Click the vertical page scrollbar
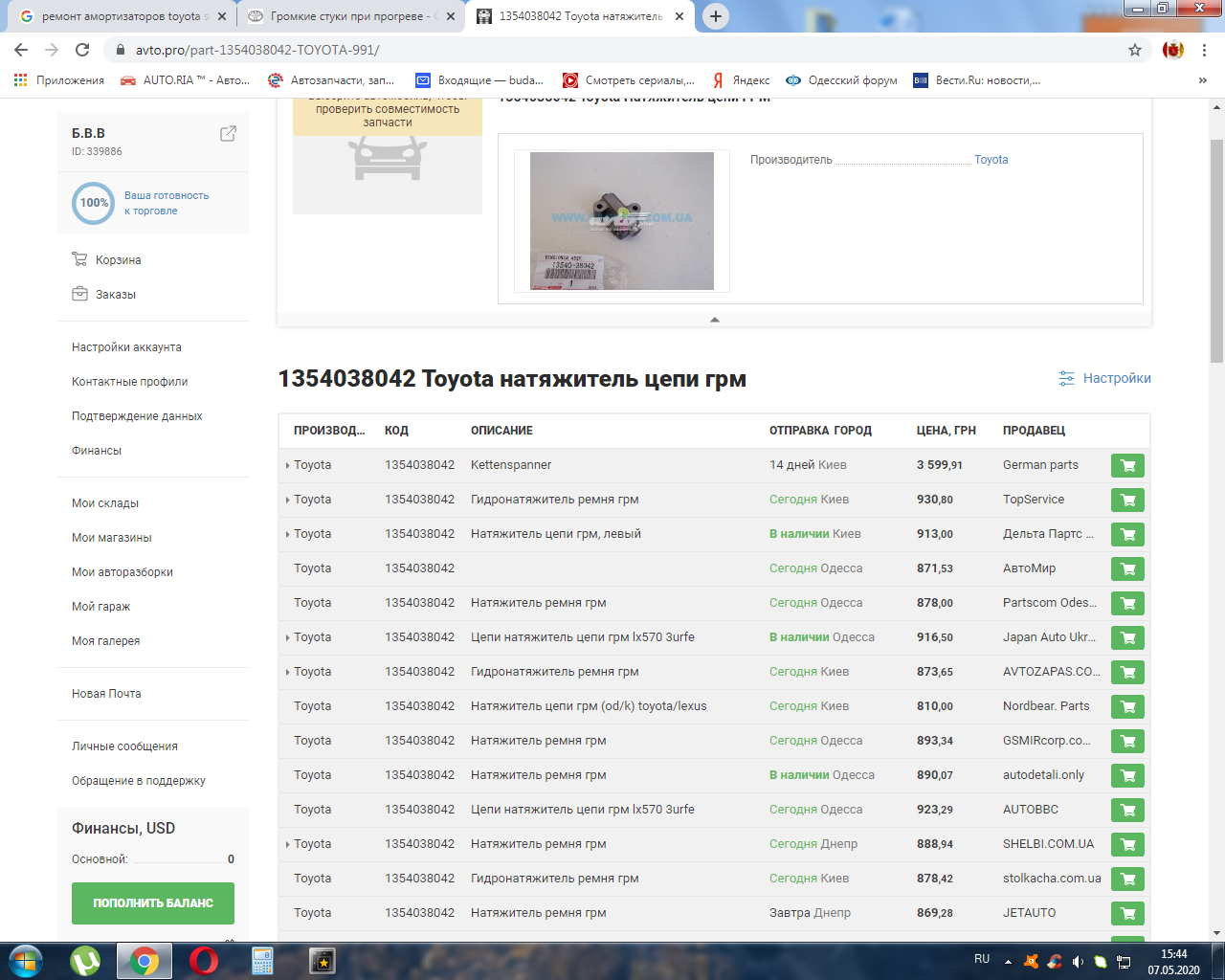This screenshot has height=980, width=1225. (x=1216, y=249)
